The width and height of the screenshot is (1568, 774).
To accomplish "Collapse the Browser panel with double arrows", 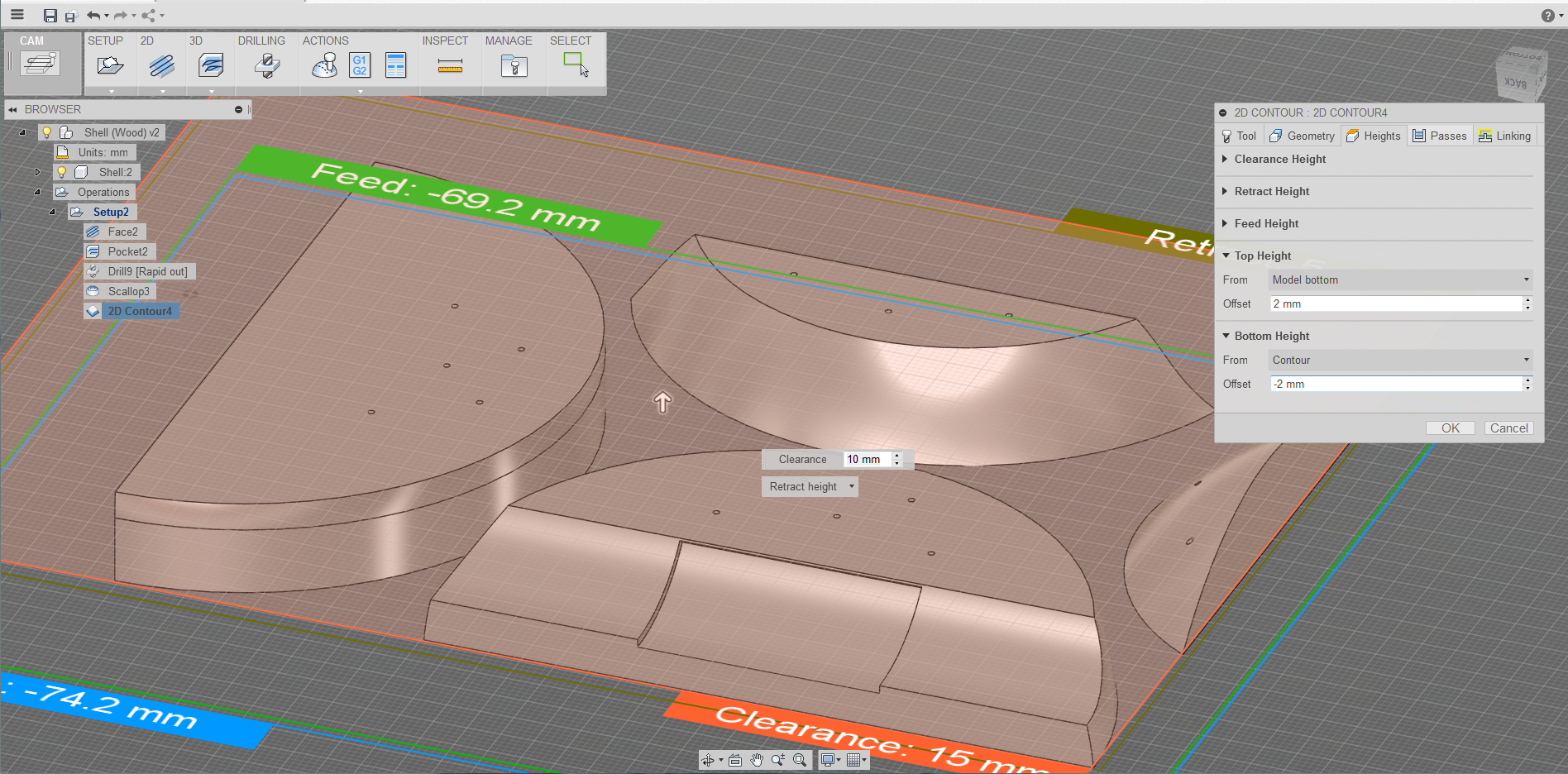I will point(12,109).
